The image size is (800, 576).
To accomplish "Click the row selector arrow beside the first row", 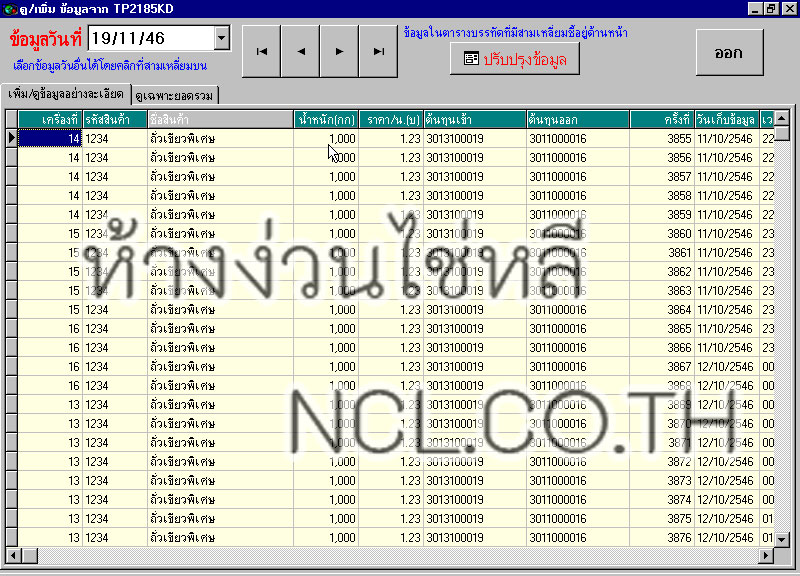I will 10,138.
